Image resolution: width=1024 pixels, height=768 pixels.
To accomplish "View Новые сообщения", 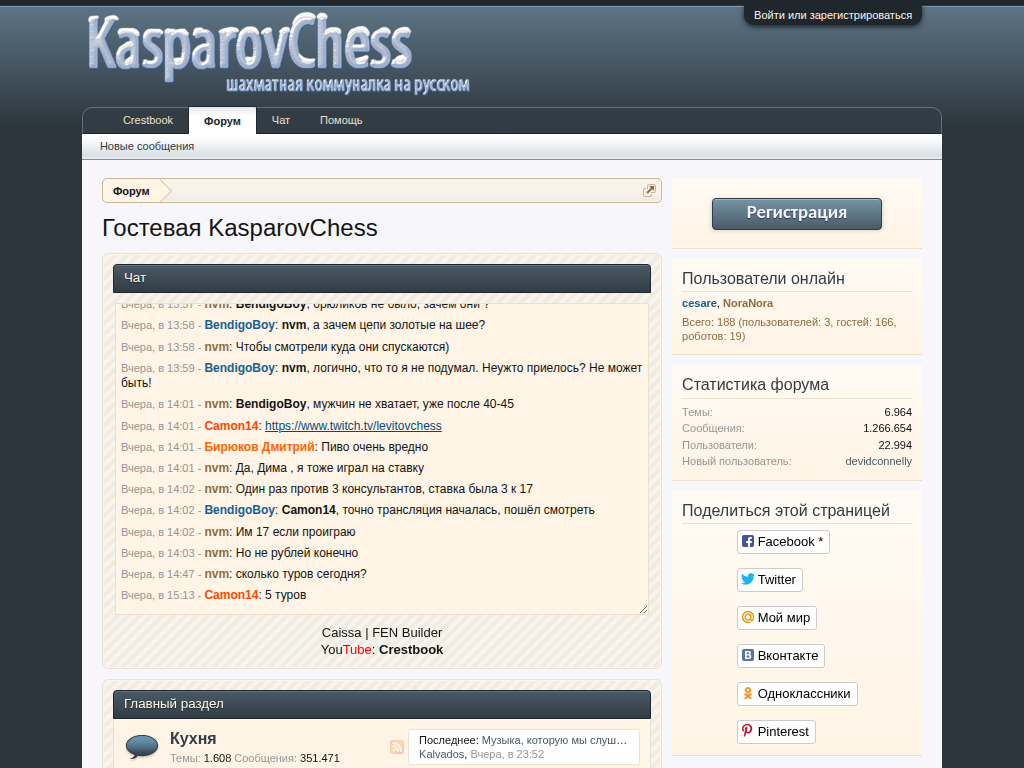I will coord(147,146).
